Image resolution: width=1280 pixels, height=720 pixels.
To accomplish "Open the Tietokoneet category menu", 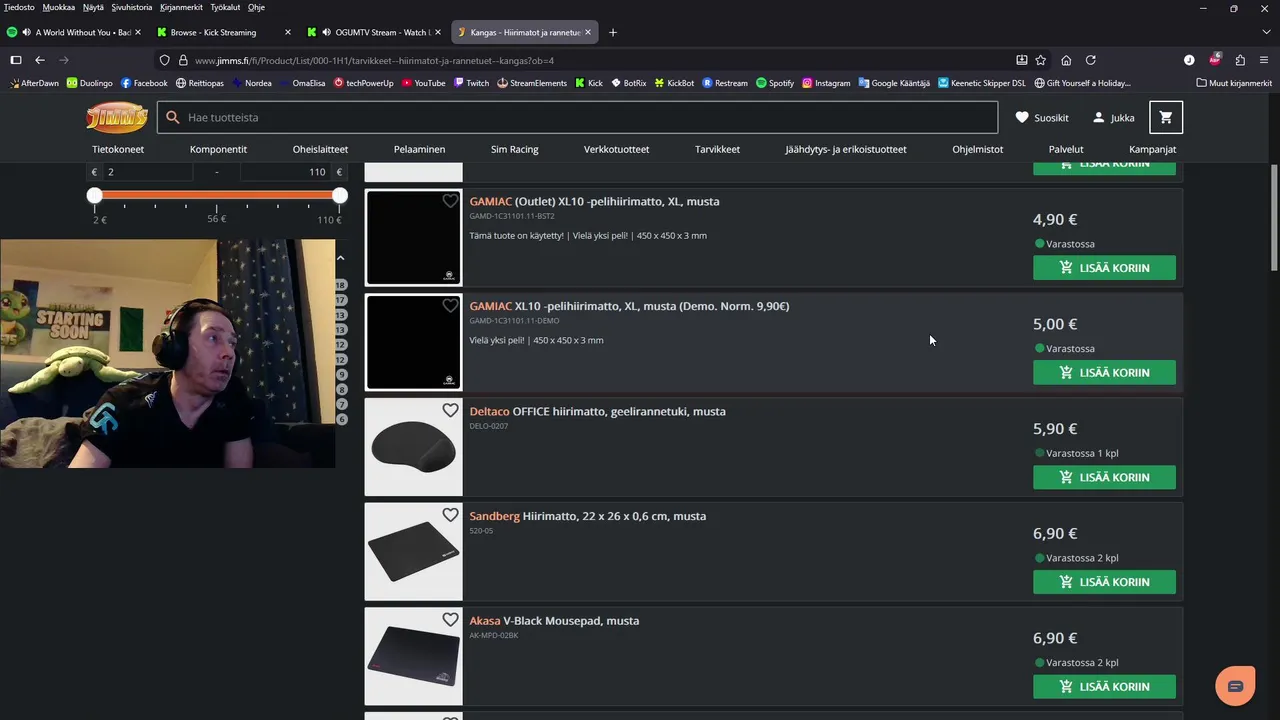I will click(x=118, y=149).
